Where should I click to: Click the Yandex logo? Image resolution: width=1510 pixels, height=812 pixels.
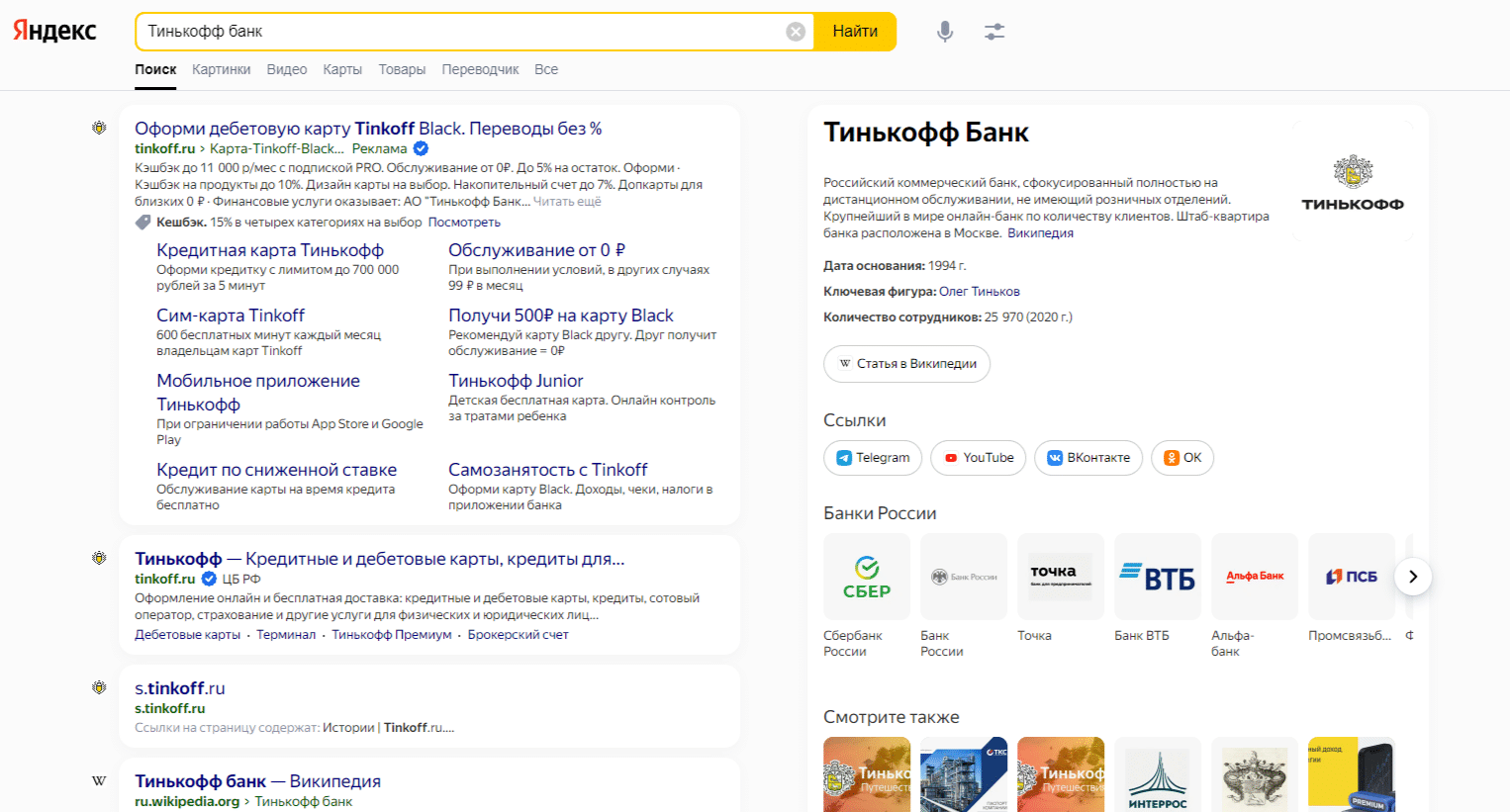(x=54, y=31)
